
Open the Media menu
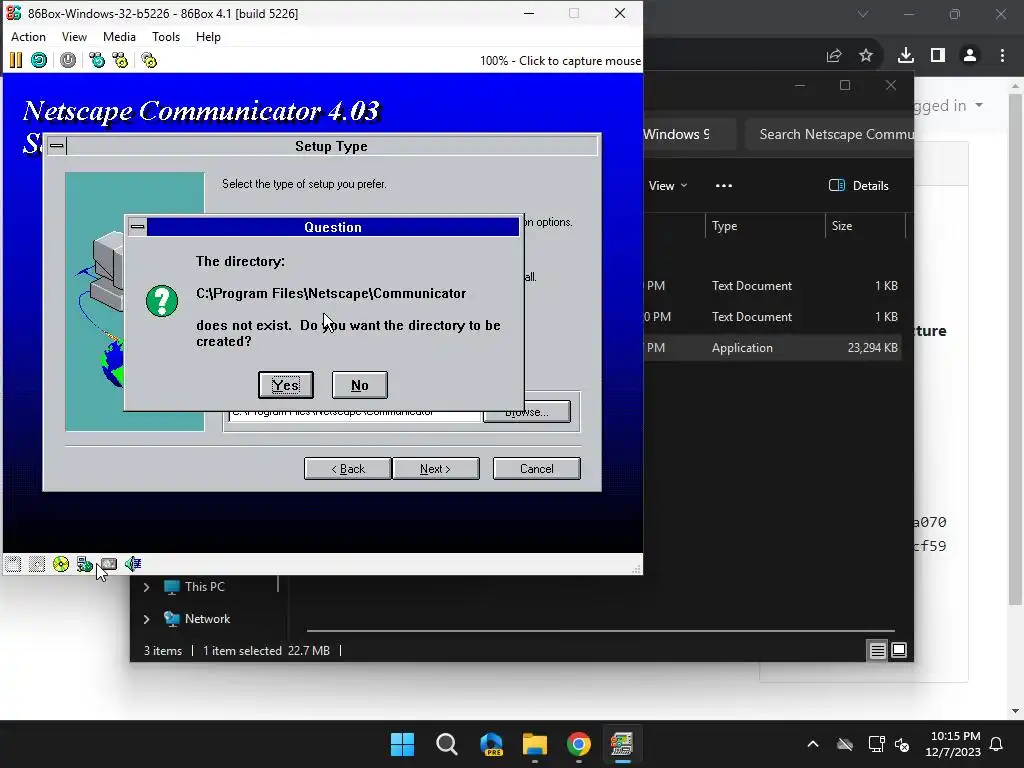point(120,37)
